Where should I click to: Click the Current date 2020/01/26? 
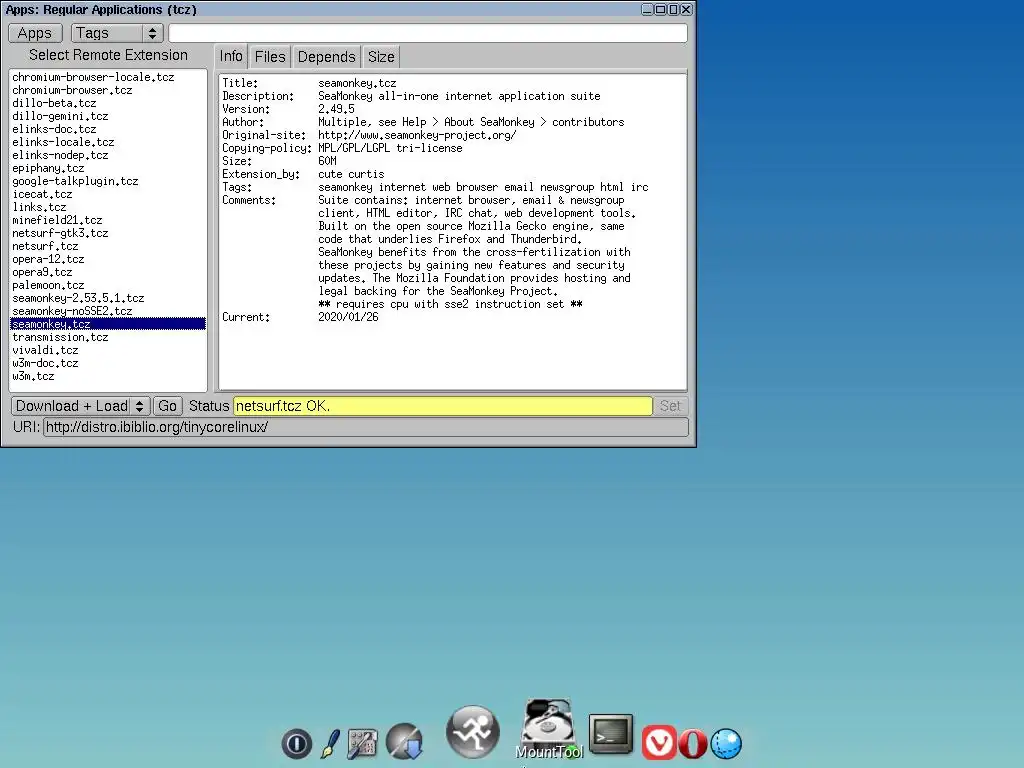348,317
